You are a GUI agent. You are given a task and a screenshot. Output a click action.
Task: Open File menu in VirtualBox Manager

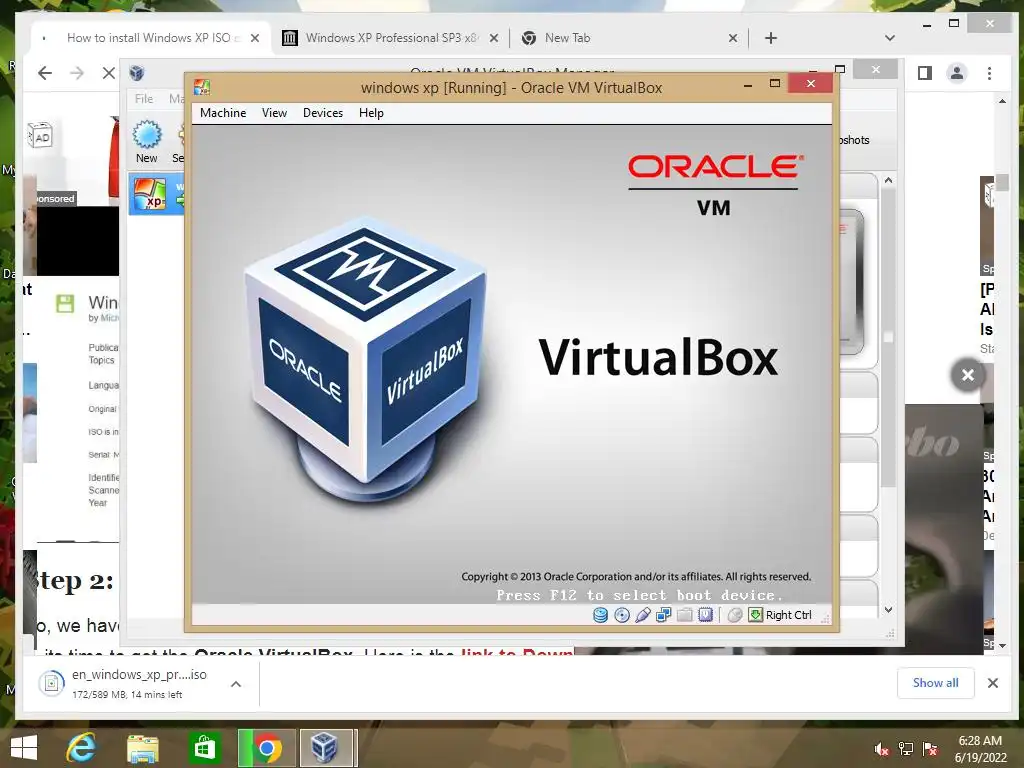point(144,99)
